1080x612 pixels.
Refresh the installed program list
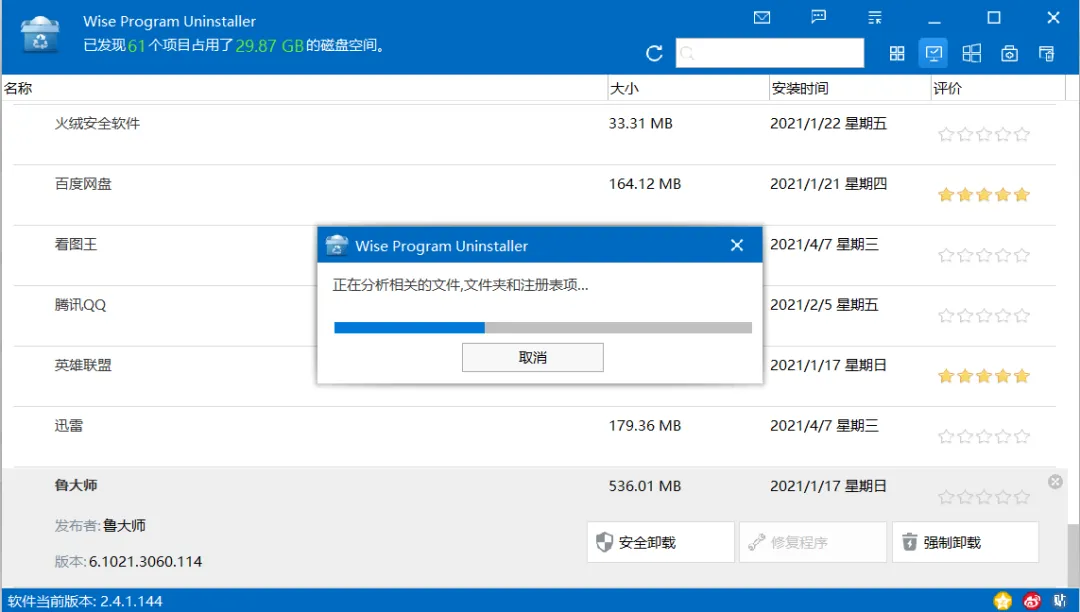tap(654, 54)
